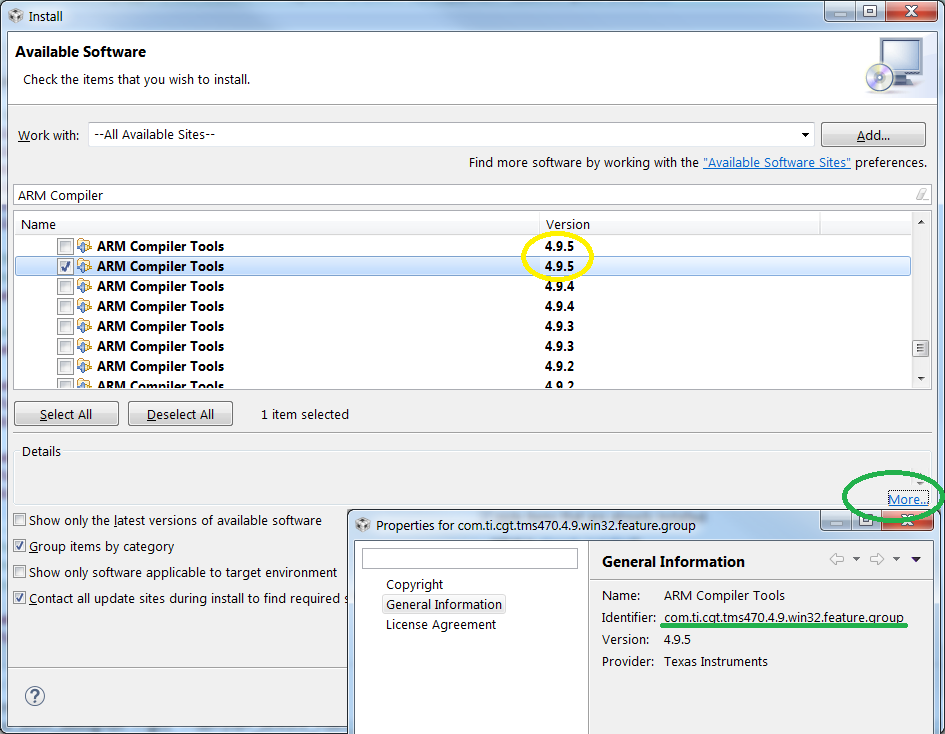
Task: Click the 'More...' link in the Details section
Action: click(x=906, y=499)
